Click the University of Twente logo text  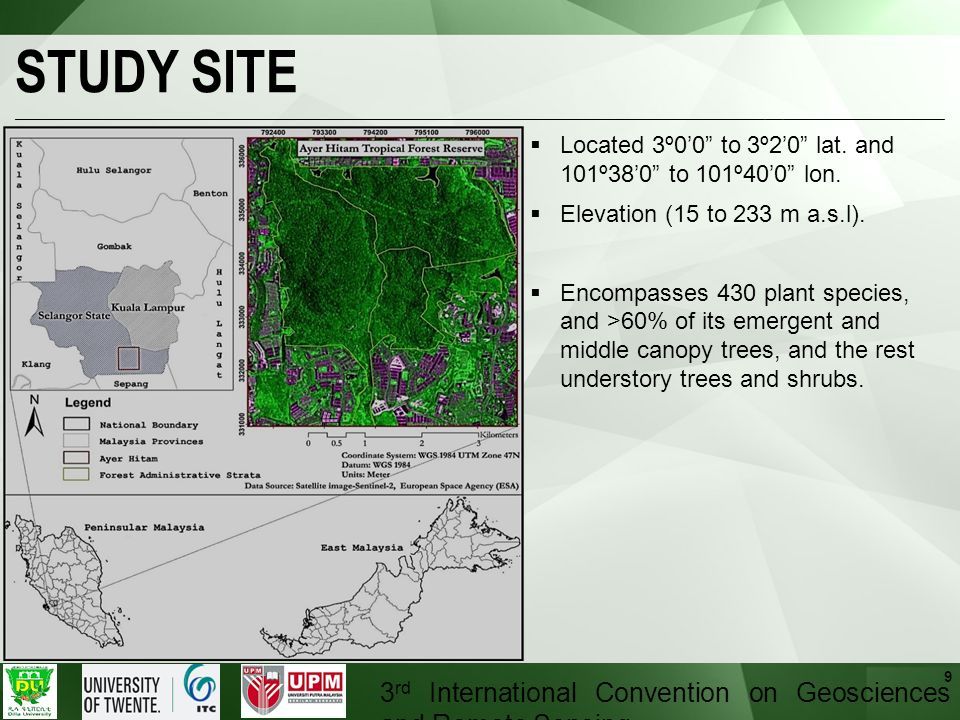point(122,694)
